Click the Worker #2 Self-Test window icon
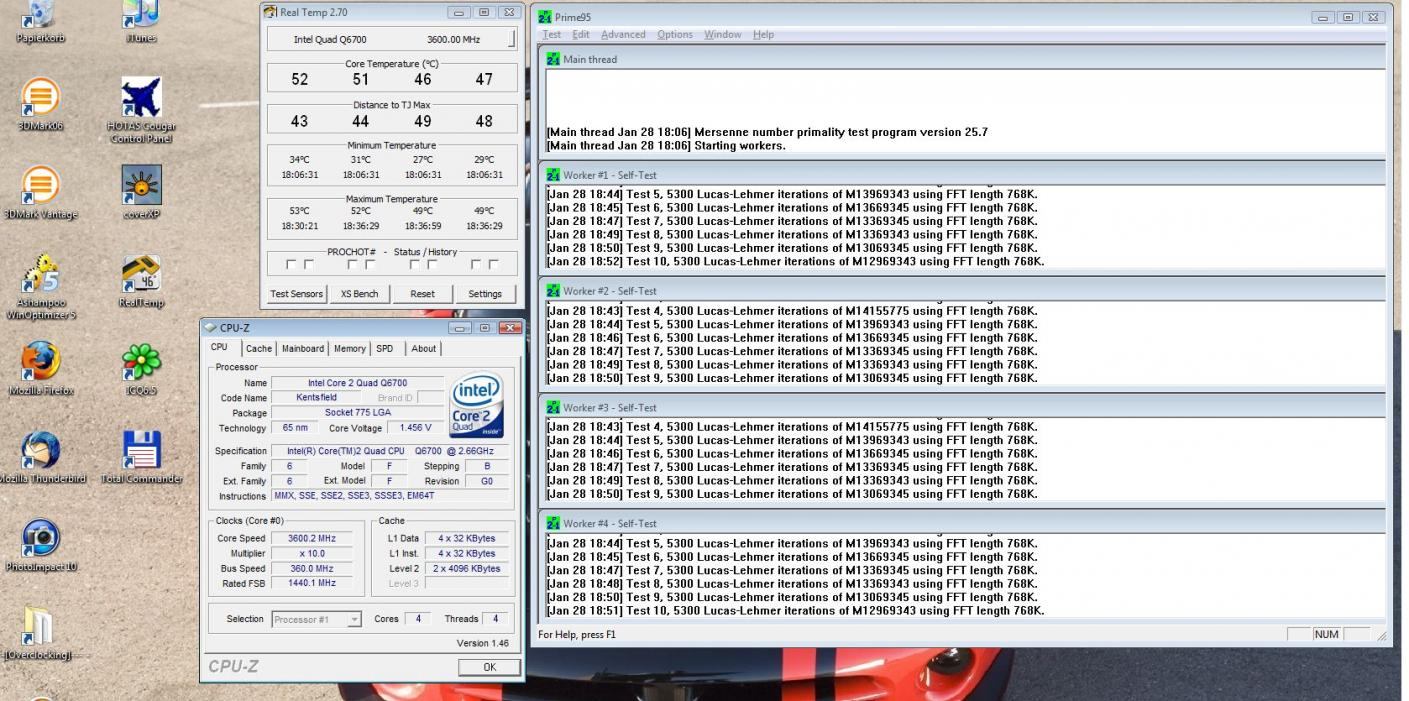The width and height of the screenshot is (1409, 701). click(553, 291)
